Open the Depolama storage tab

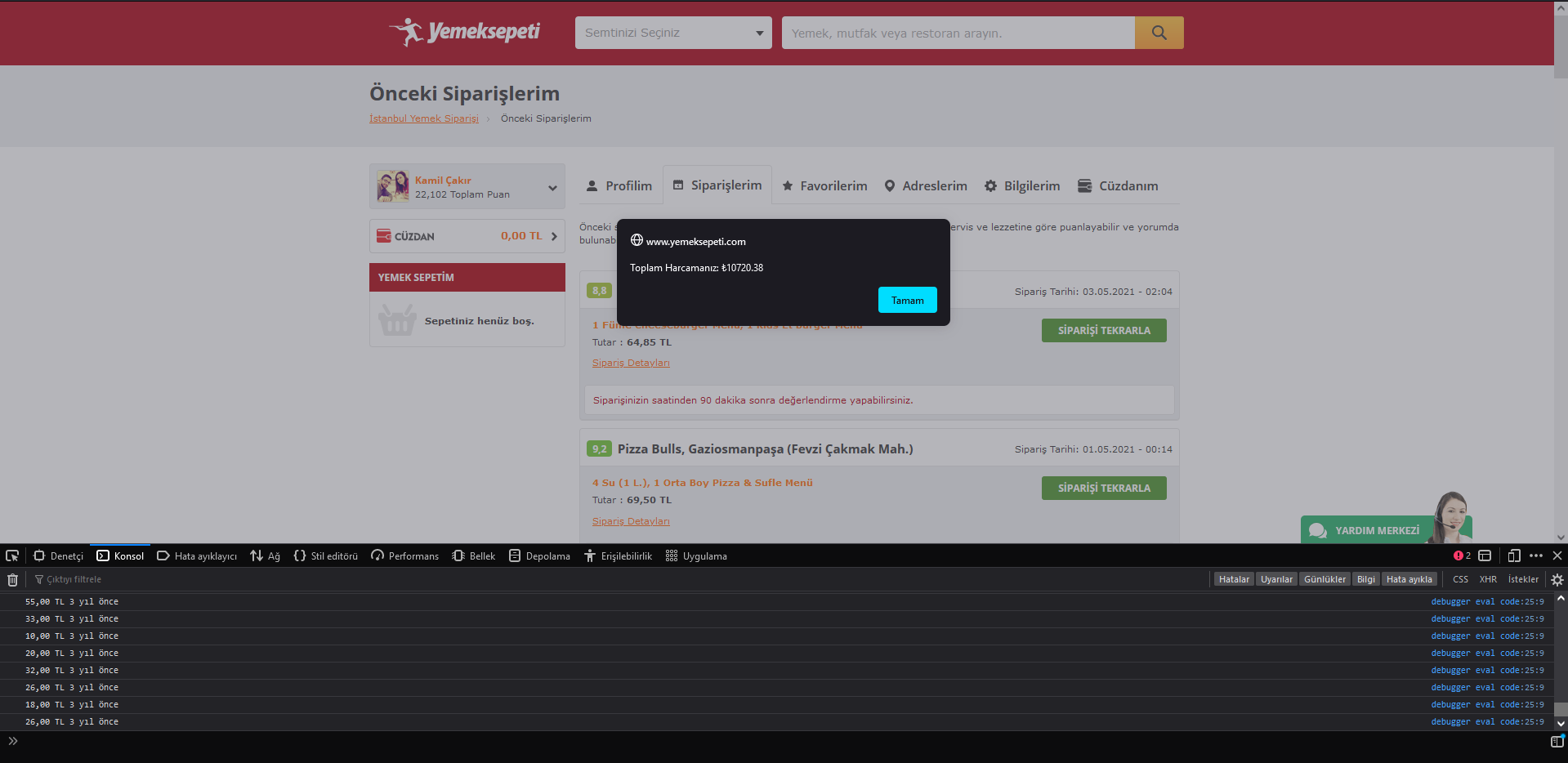click(x=539, y=556)
